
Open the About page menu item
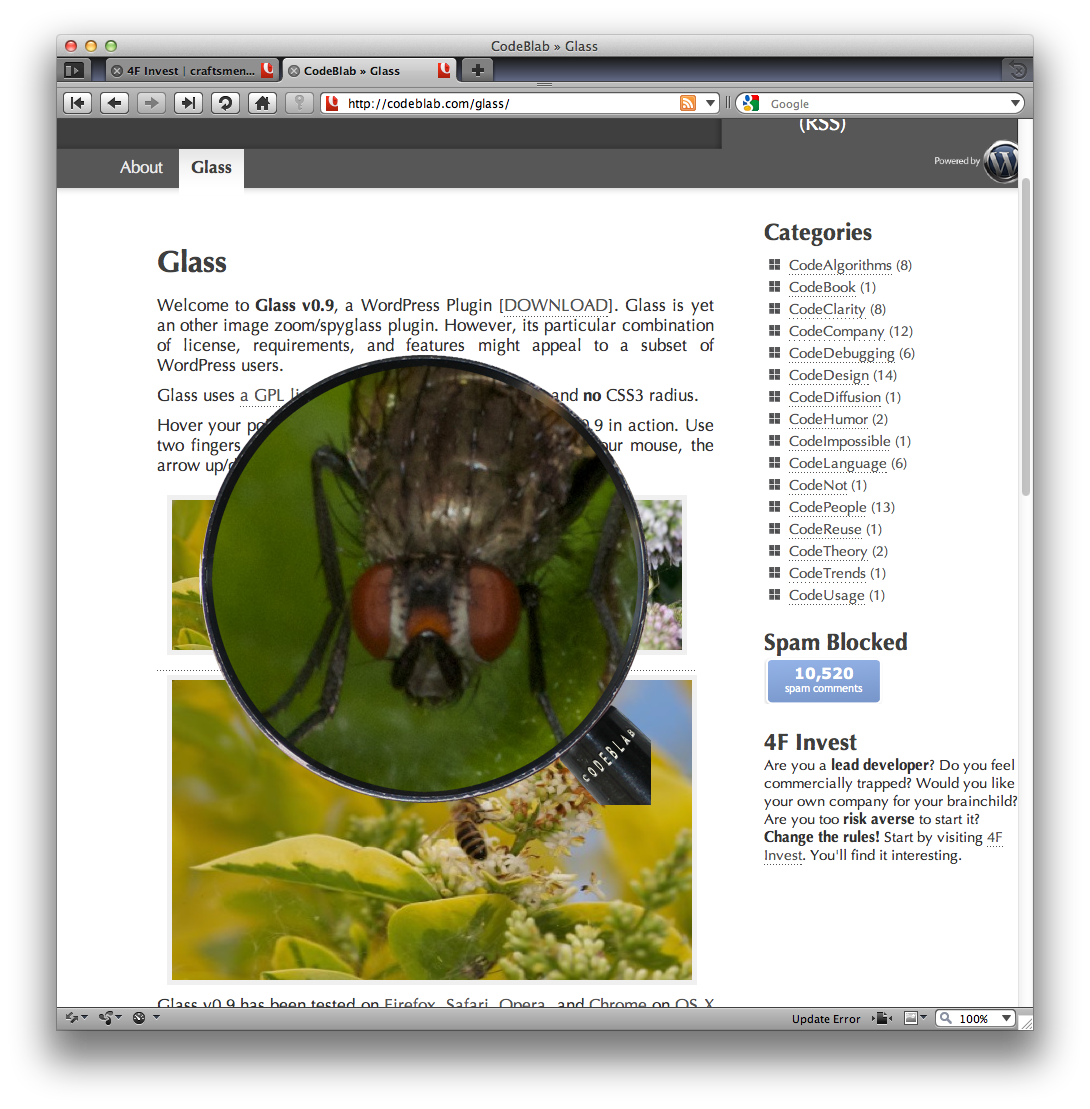coord(141,168)
